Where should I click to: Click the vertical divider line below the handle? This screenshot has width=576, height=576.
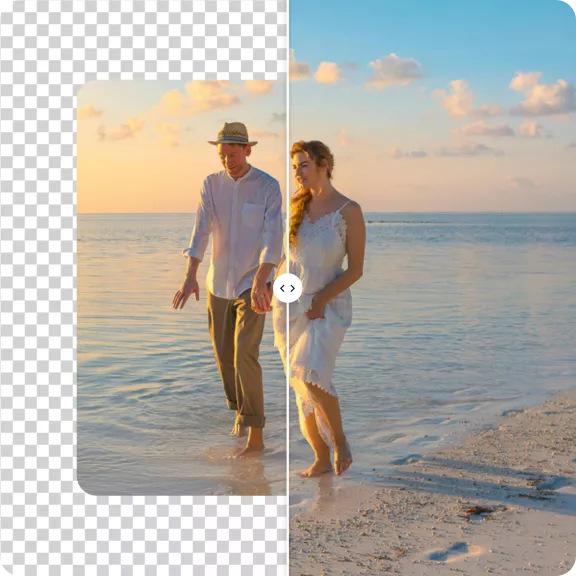(288, 439)
